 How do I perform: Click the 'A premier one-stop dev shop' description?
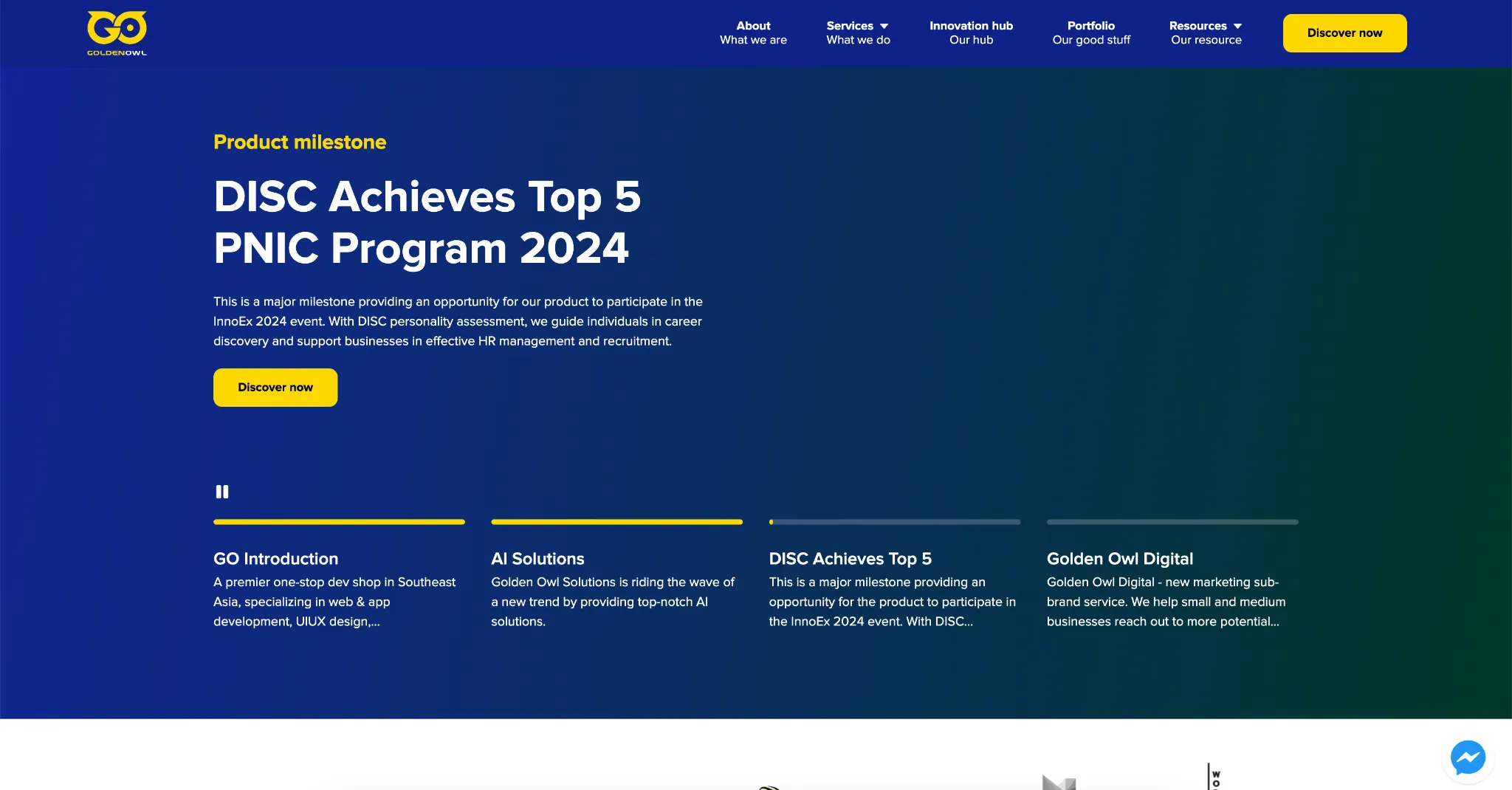click(334, 602)
